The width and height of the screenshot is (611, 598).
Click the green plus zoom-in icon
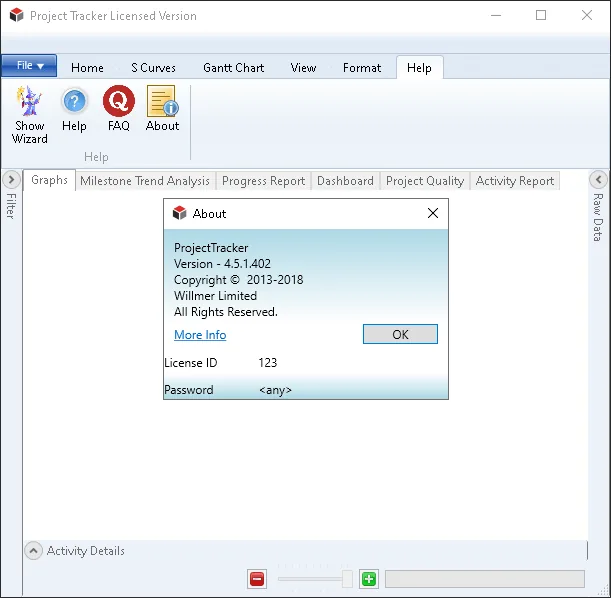(369, 579)
